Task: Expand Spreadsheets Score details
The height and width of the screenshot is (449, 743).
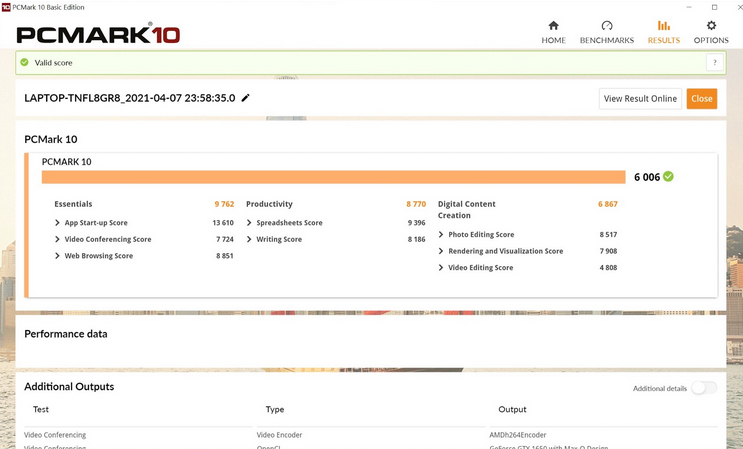Action: (249, 223)
